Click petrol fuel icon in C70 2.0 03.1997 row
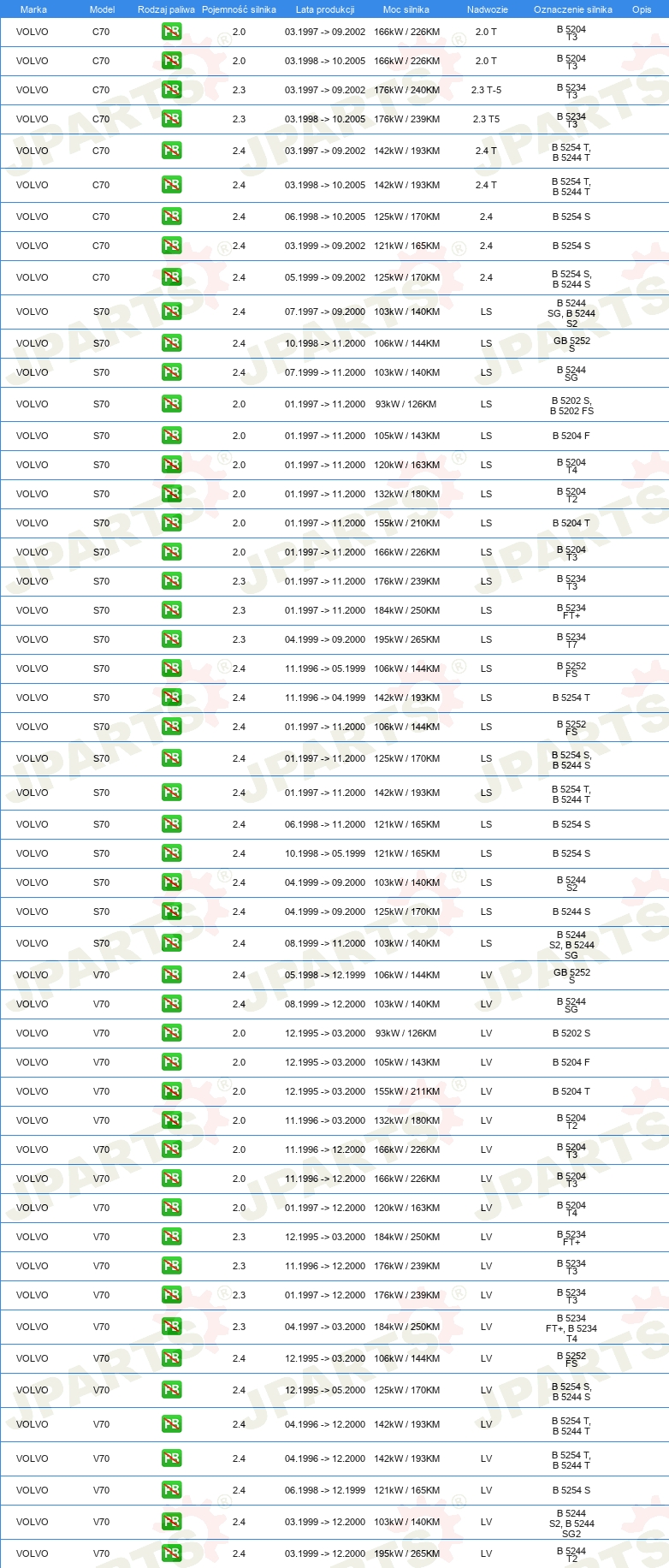 click(x=172, y=32)
